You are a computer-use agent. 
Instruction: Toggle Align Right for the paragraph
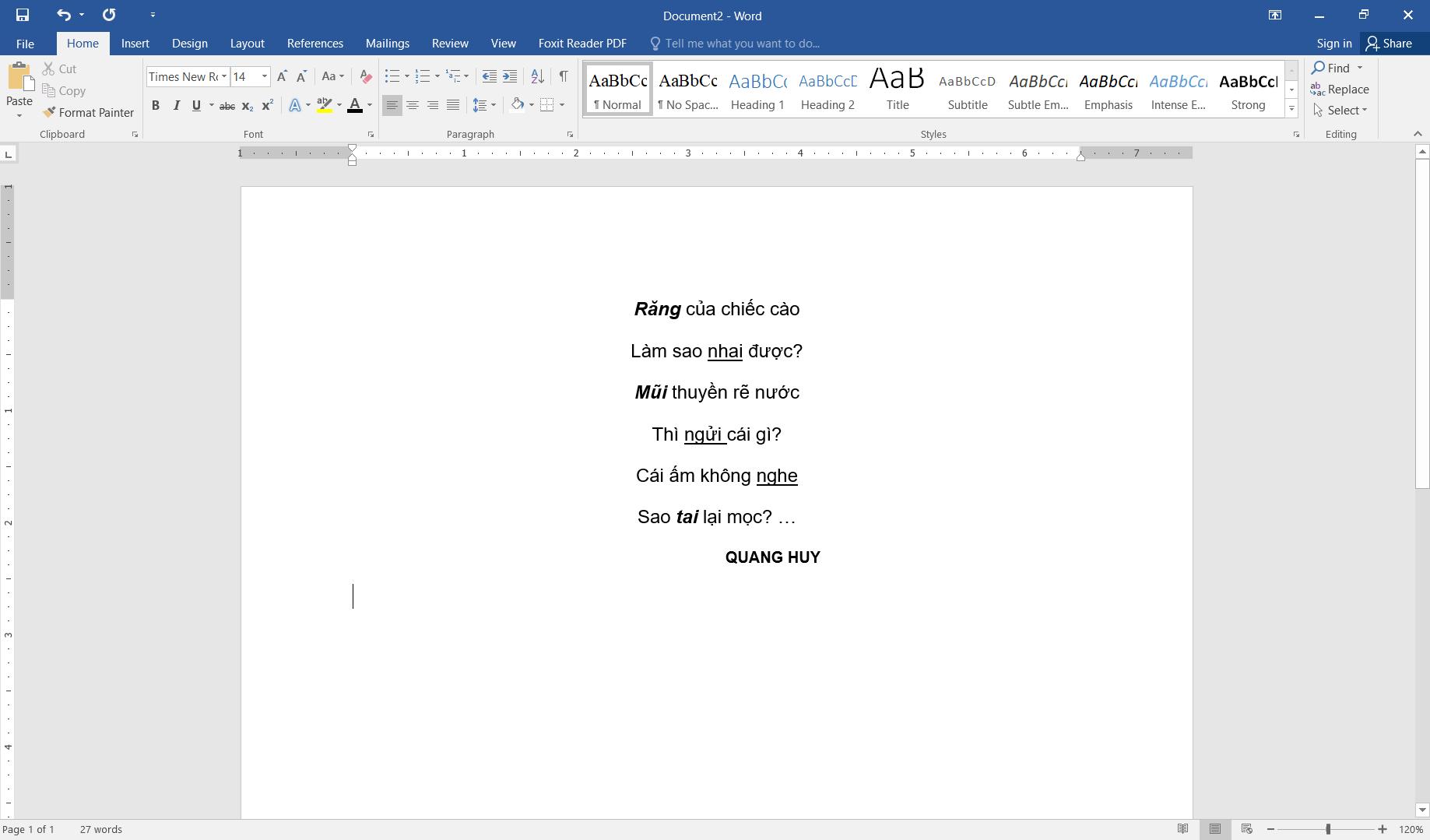pos(433,105)
